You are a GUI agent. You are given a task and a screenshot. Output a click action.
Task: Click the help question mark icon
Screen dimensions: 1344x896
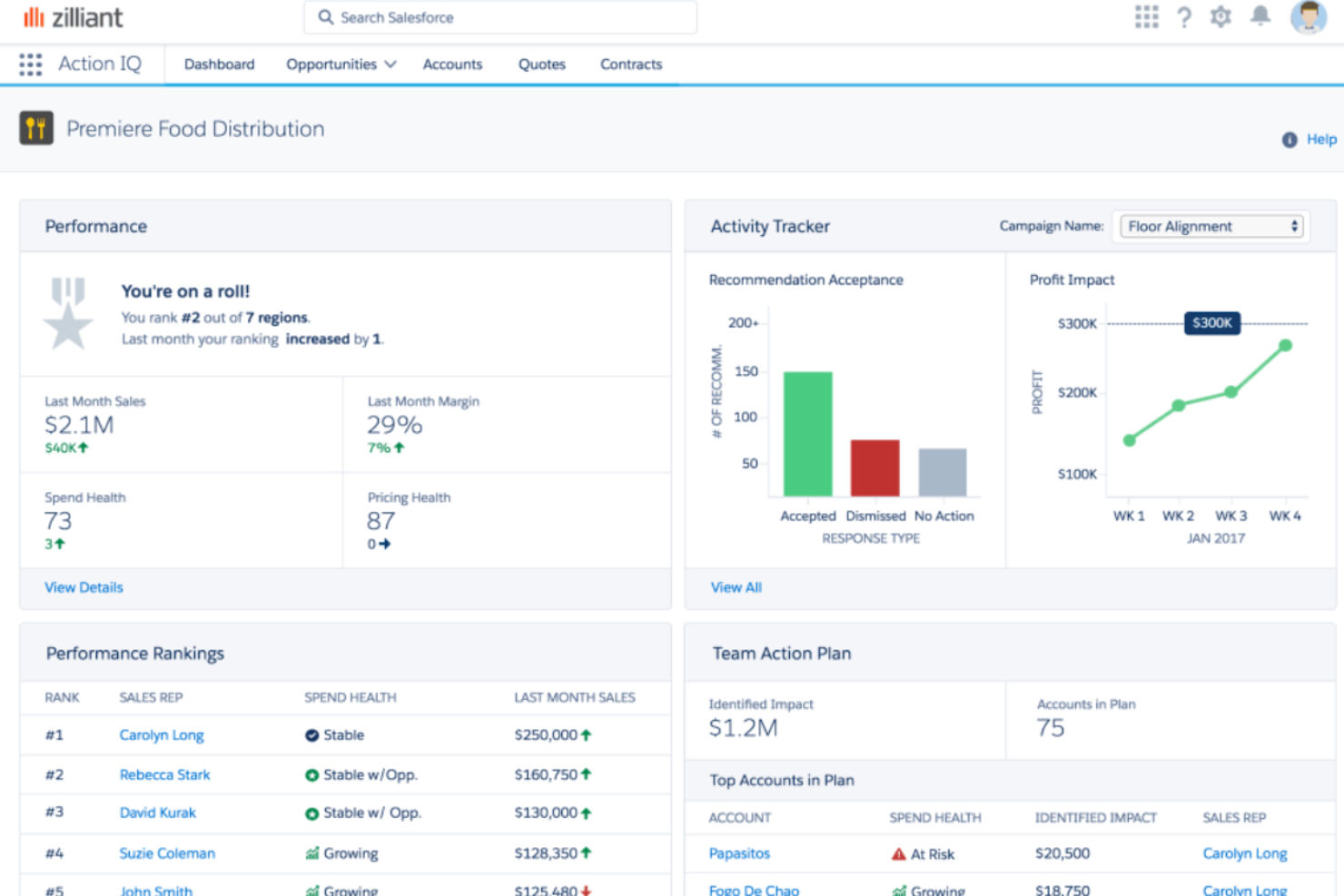[x=1183, y=16]
